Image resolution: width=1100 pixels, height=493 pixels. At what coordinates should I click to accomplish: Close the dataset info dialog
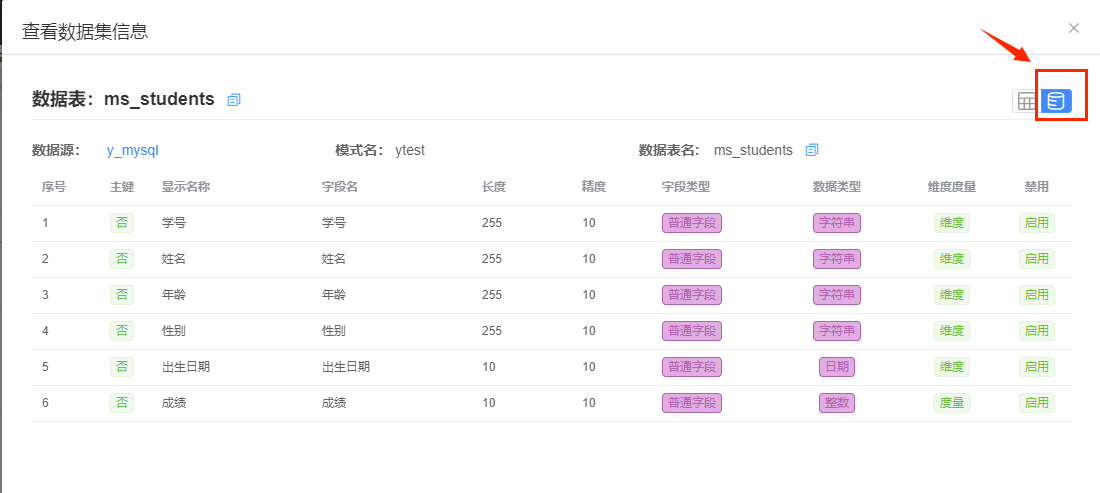tap(1073, 28)
